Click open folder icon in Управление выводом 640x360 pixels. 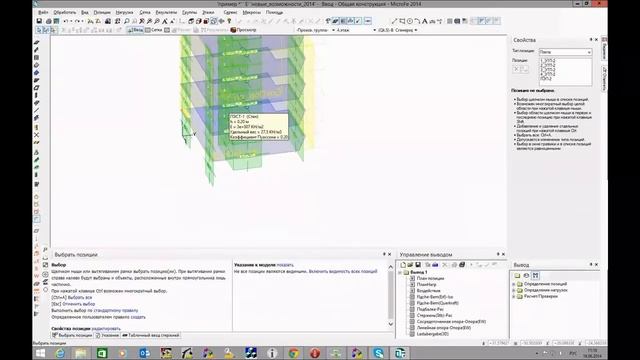click(x=410, y=265)
